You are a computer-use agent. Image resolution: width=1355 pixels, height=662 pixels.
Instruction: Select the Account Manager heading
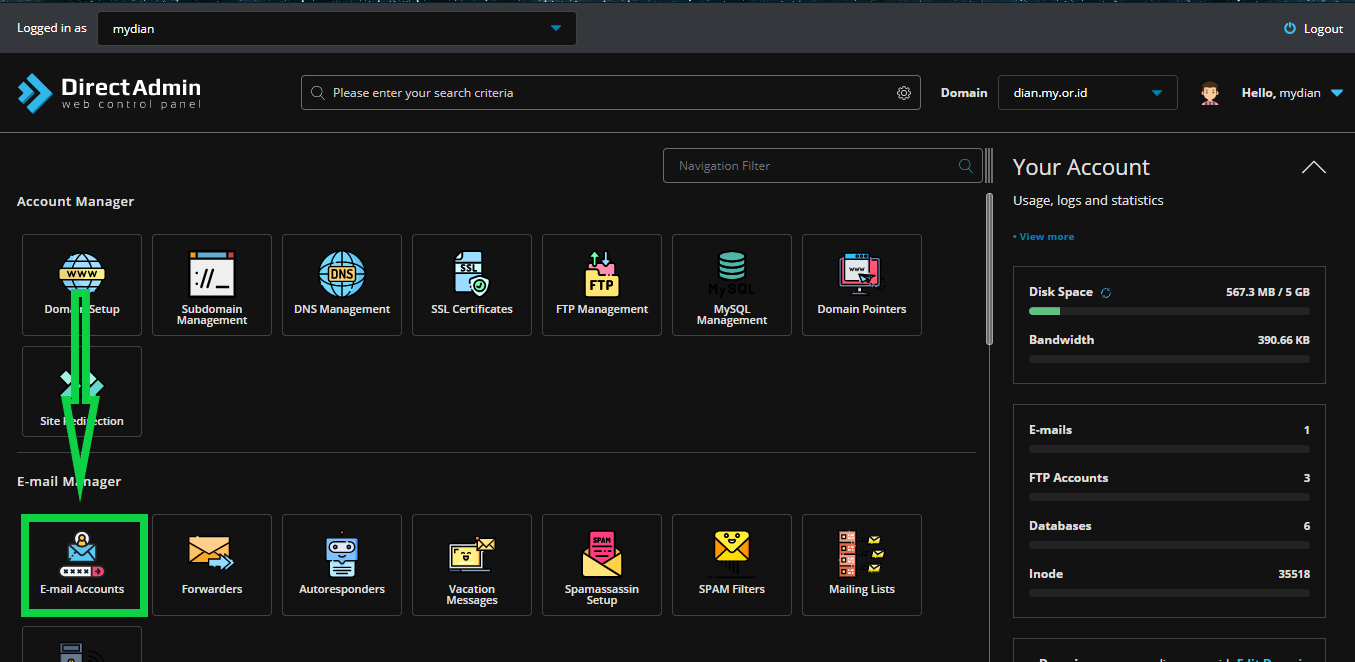click(75, 202)
